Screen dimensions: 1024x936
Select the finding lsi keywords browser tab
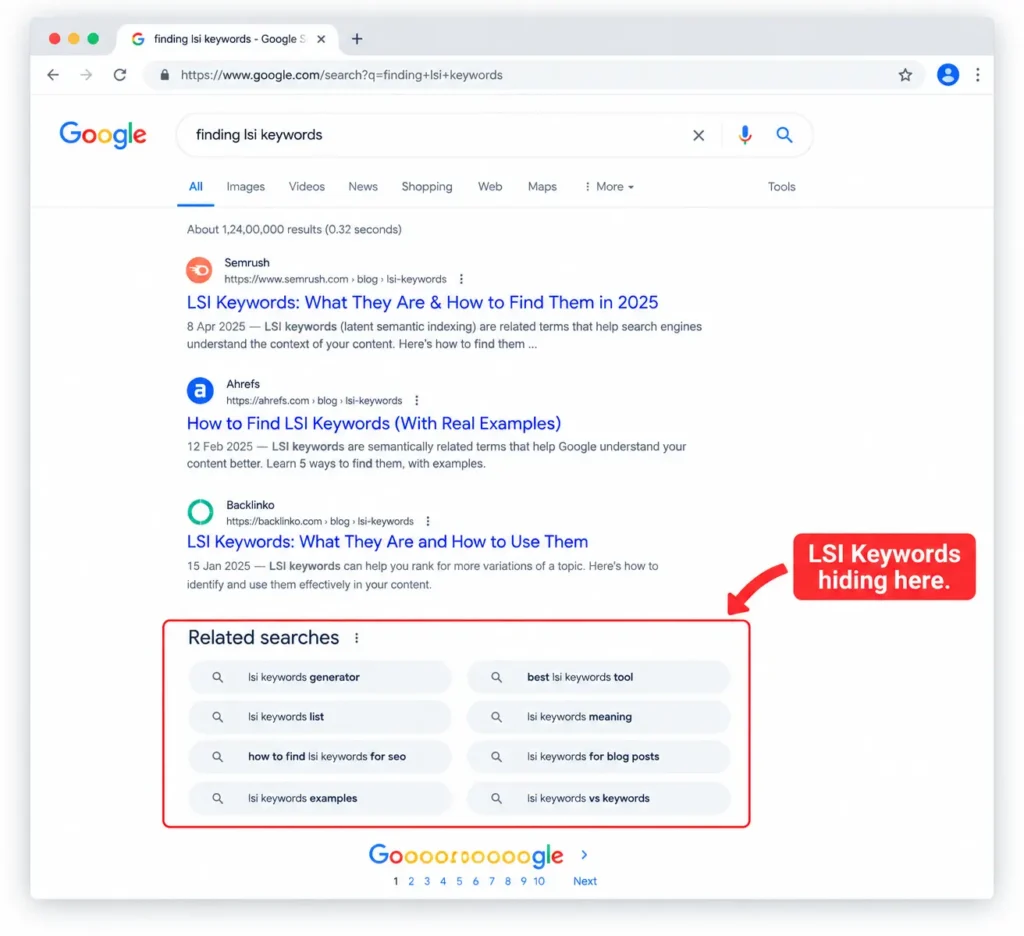(x=227, y=39)
